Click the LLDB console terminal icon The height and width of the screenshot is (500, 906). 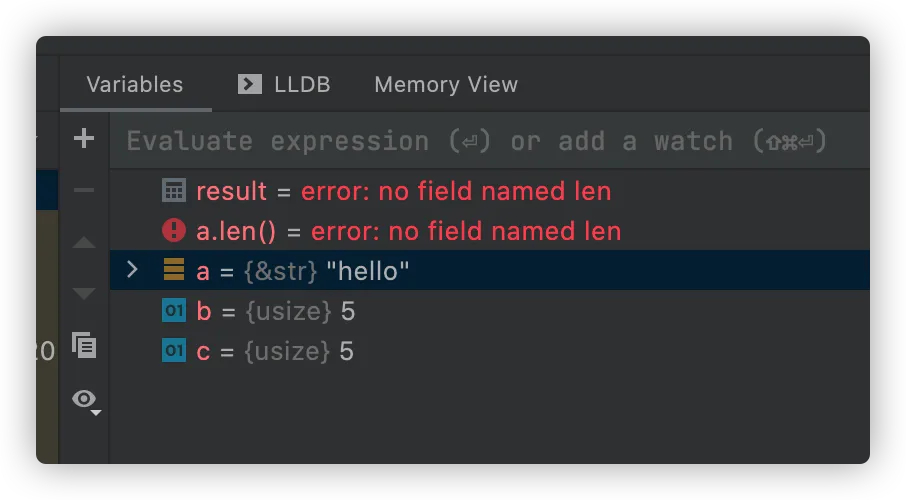click(x=250, y=84)
